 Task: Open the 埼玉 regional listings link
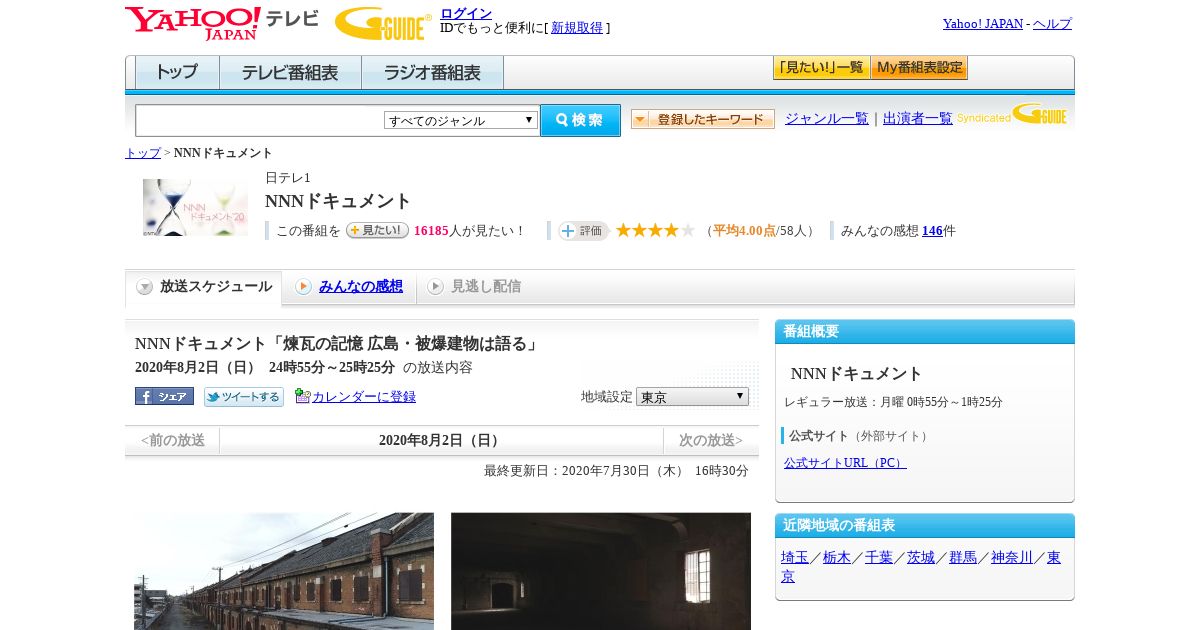(795, 558)
